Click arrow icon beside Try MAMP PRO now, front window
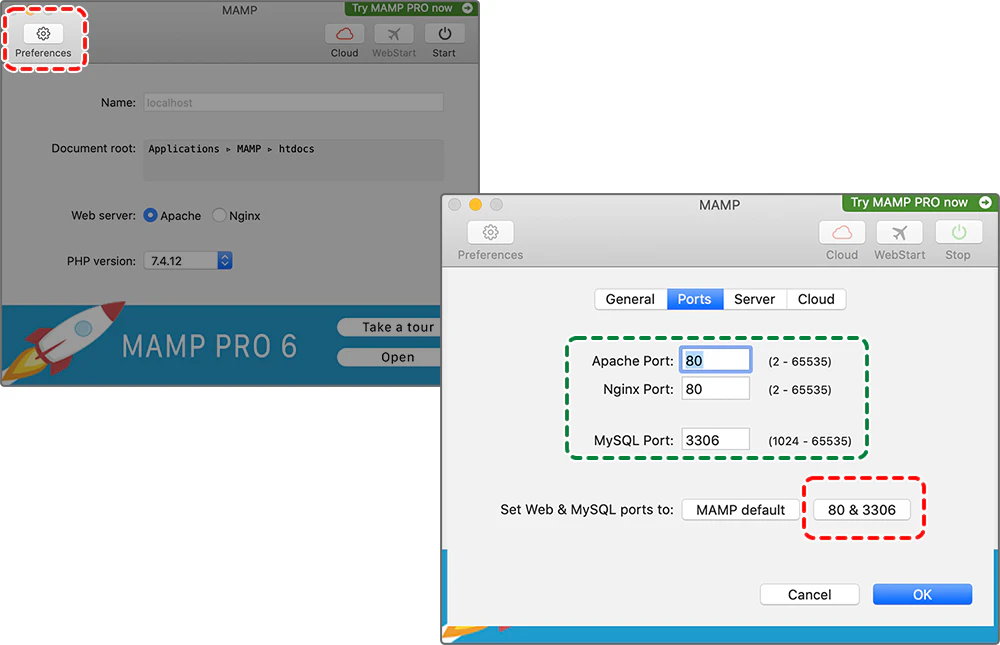 (x=985, y=202)
